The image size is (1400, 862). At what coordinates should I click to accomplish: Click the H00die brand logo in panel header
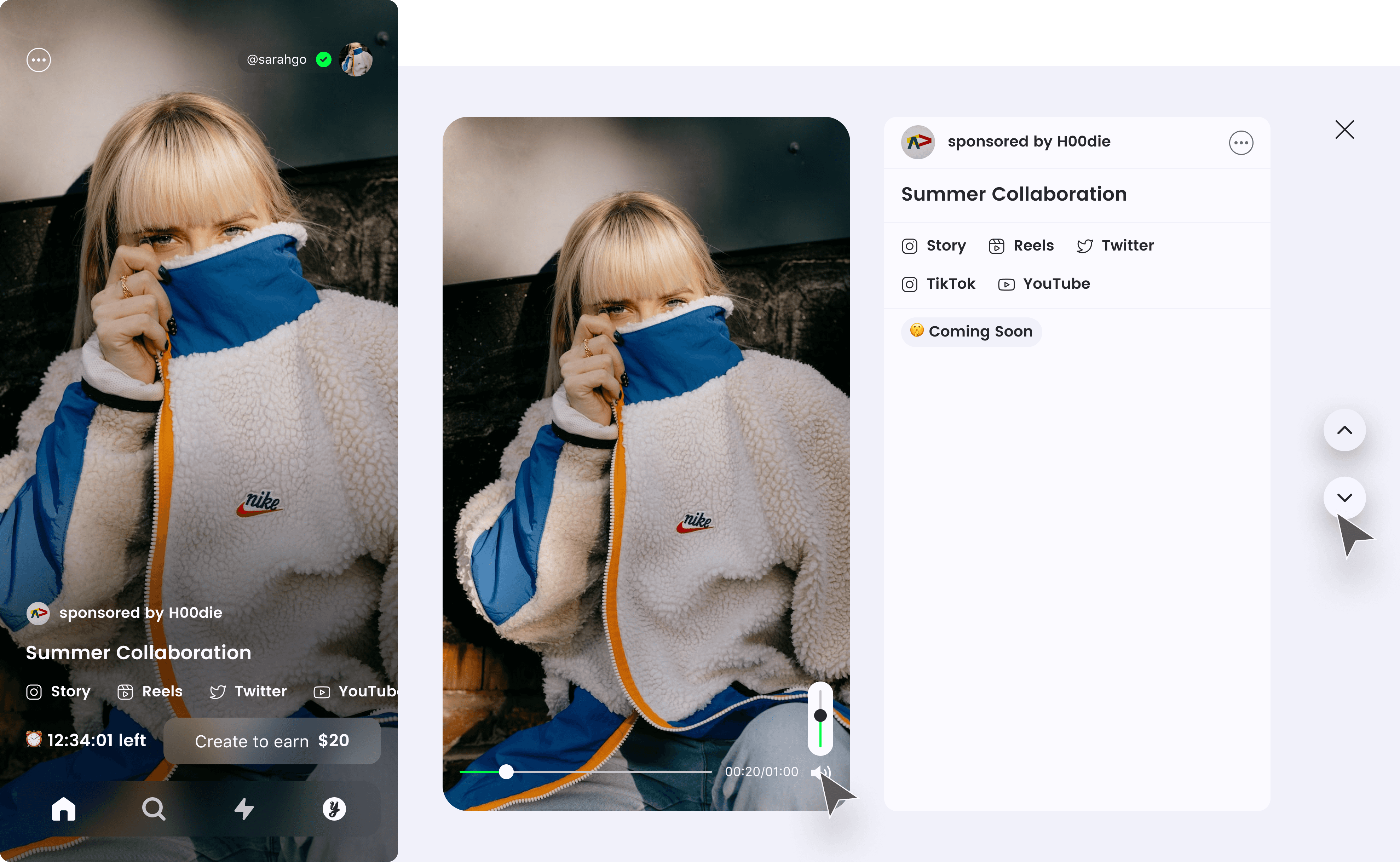tap(918, 142)
